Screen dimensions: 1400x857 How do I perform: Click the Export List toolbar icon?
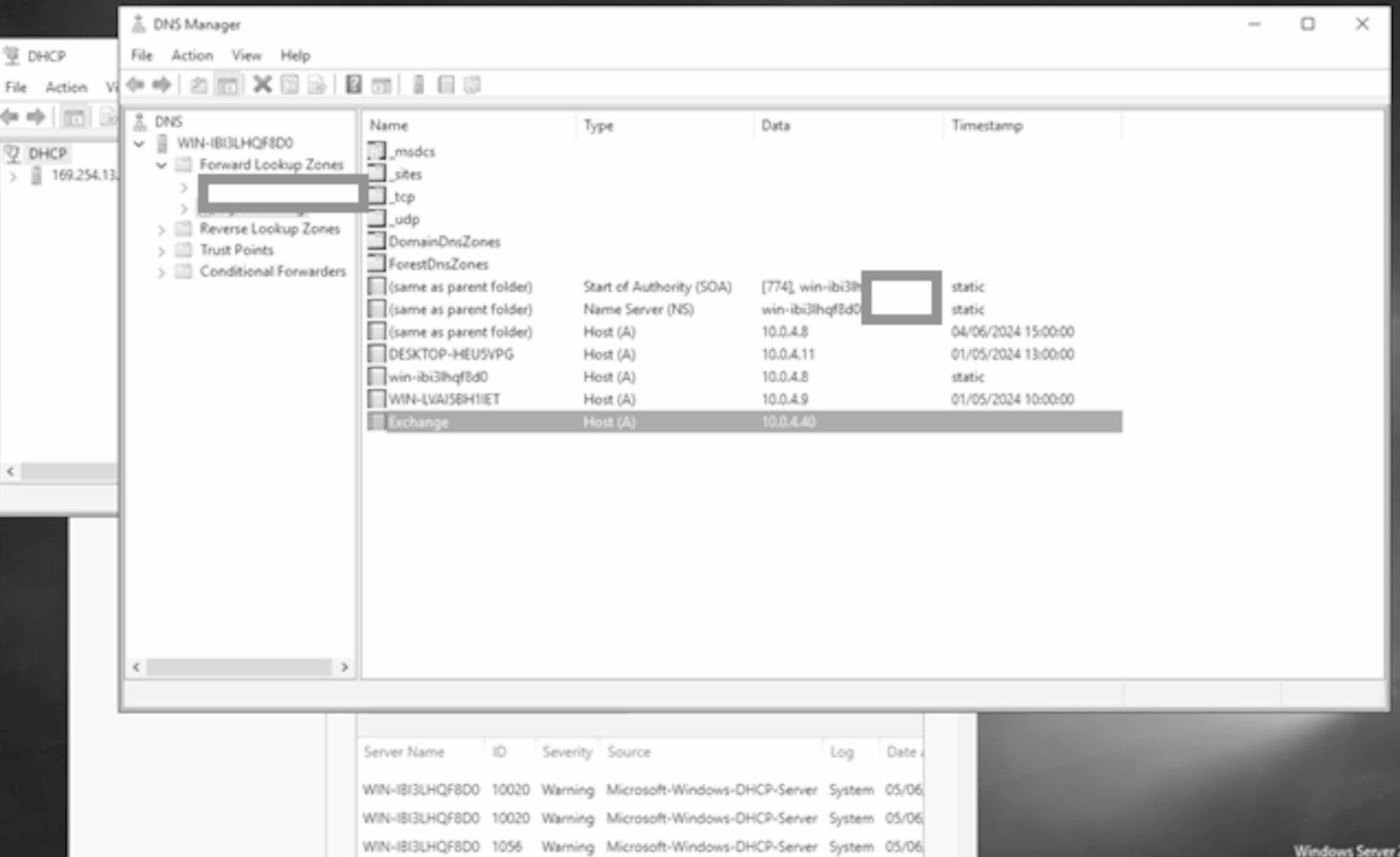point(317,85)
